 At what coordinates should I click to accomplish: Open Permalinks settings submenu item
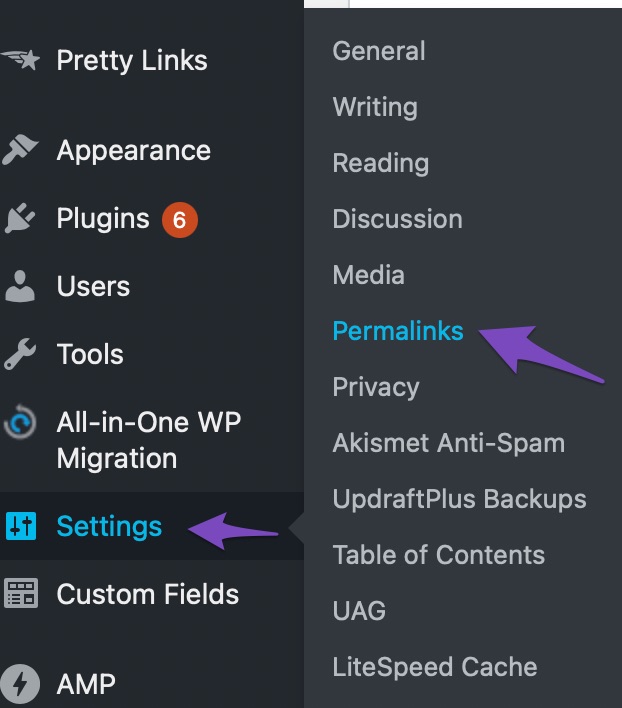click(x=398, y=331)
